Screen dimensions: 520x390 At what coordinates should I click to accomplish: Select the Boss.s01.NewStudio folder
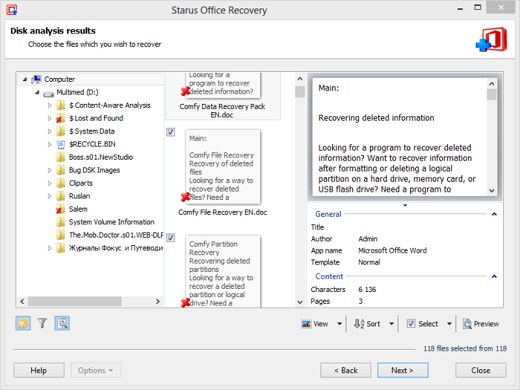click(x=101, y=157)
